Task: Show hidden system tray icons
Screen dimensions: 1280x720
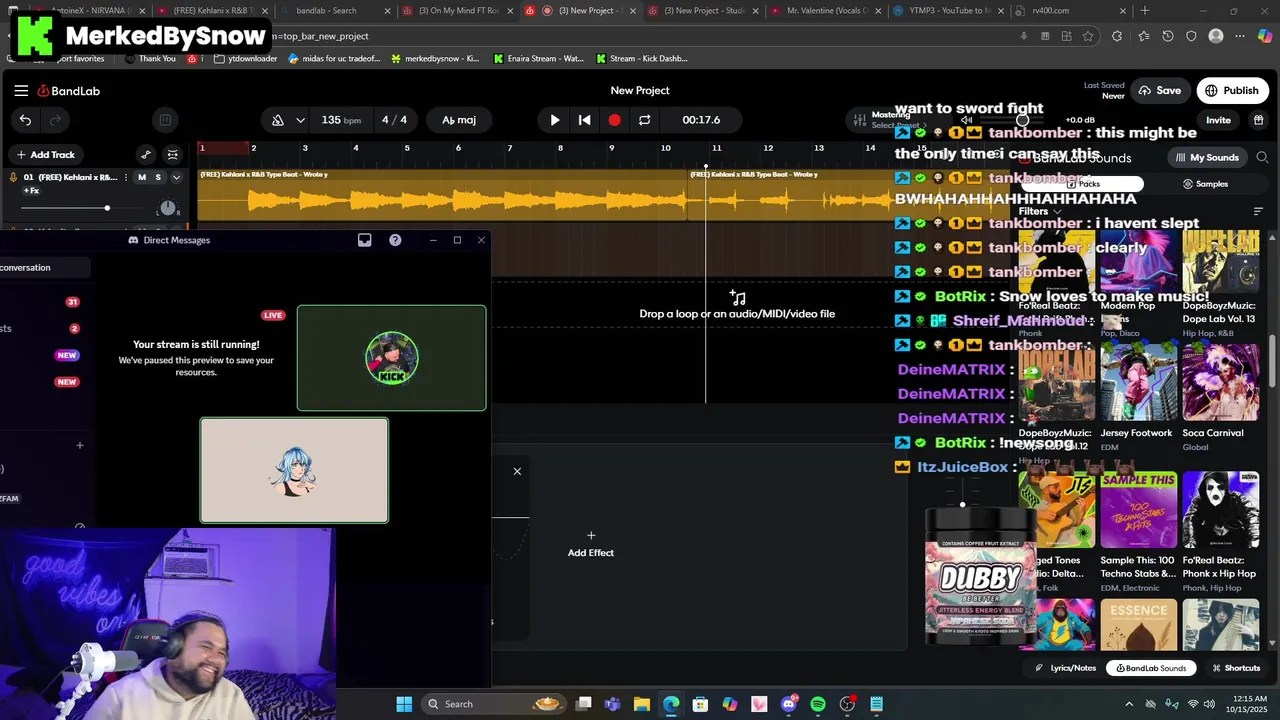Action: (x=1129, y=704)
